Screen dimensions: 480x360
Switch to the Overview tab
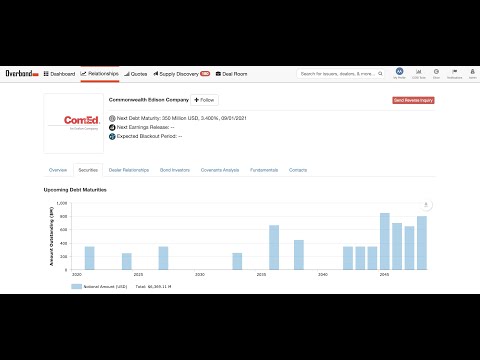point(58,170)
